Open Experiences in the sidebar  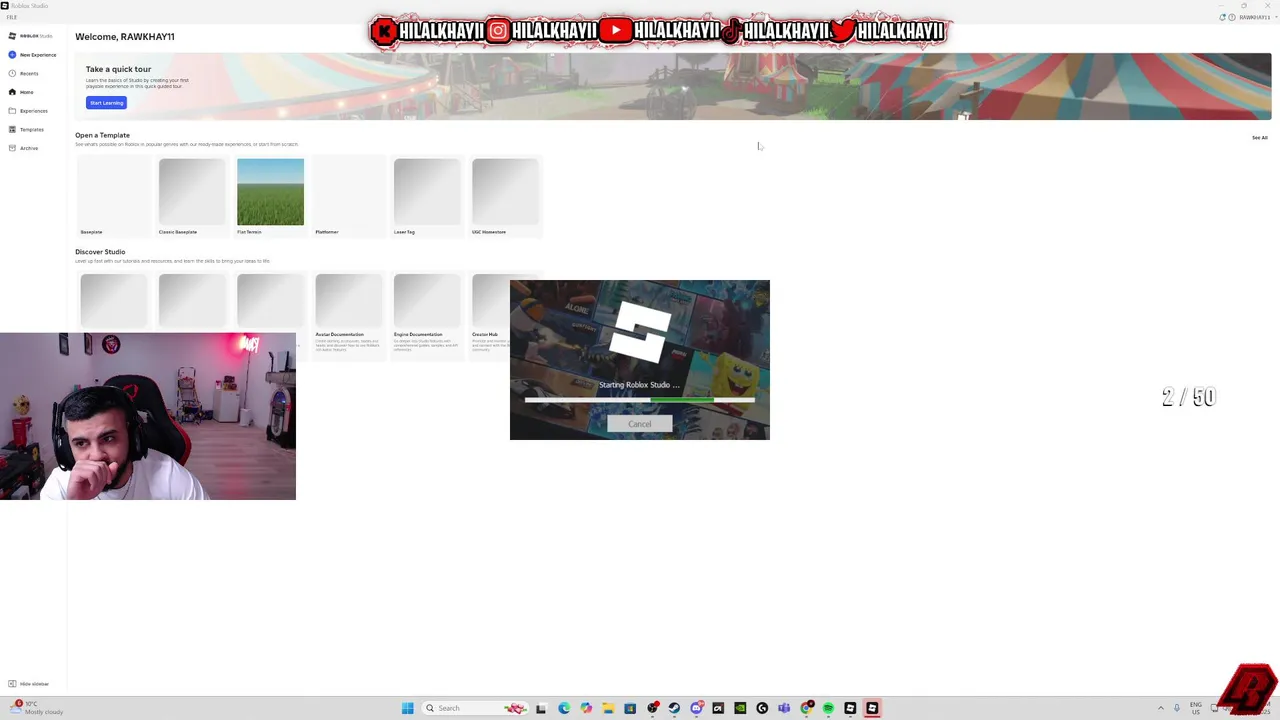click(x=28, y=111)
